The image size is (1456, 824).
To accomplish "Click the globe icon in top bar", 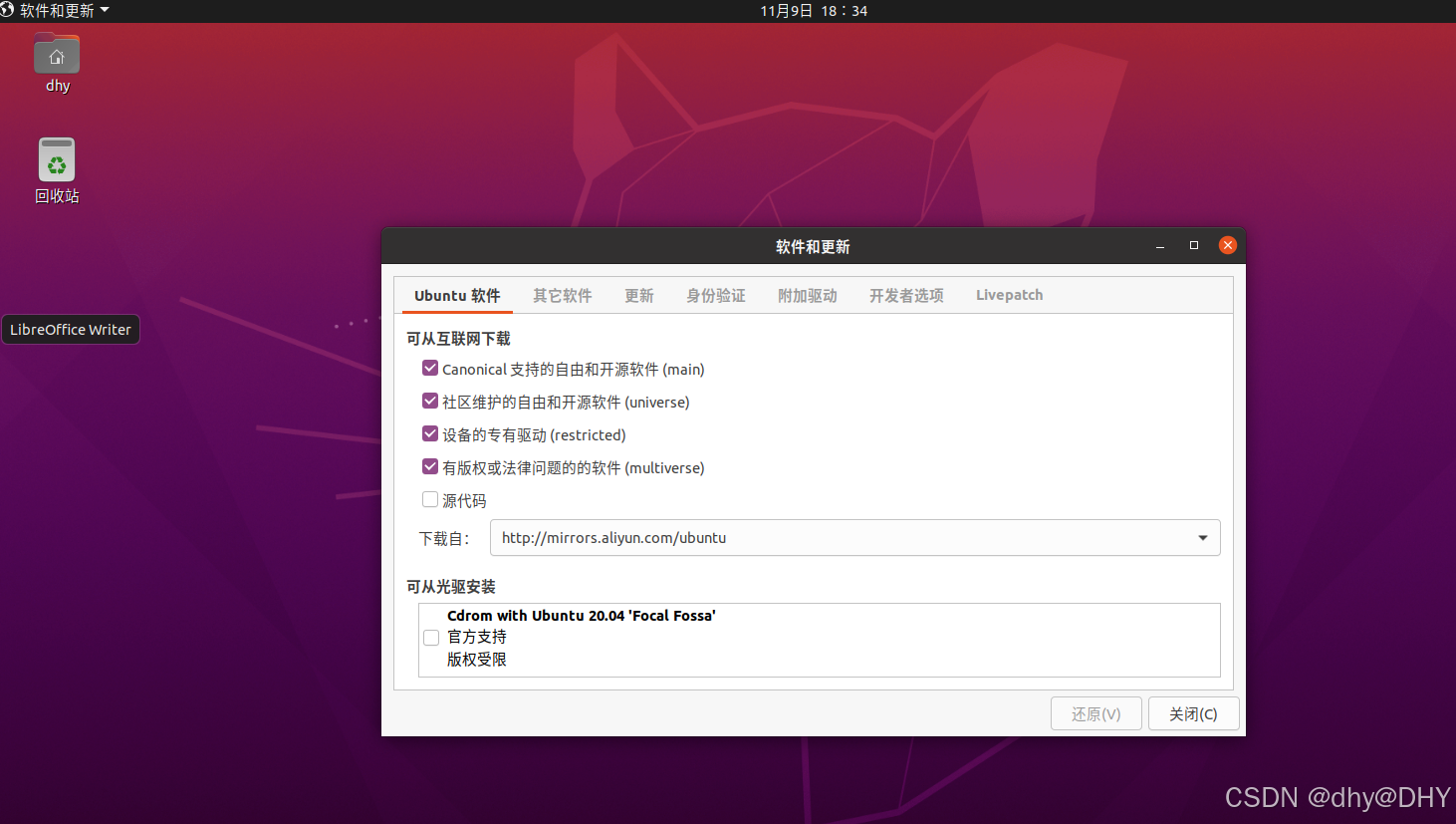I will pyautogui.click(x=7, y=10).
